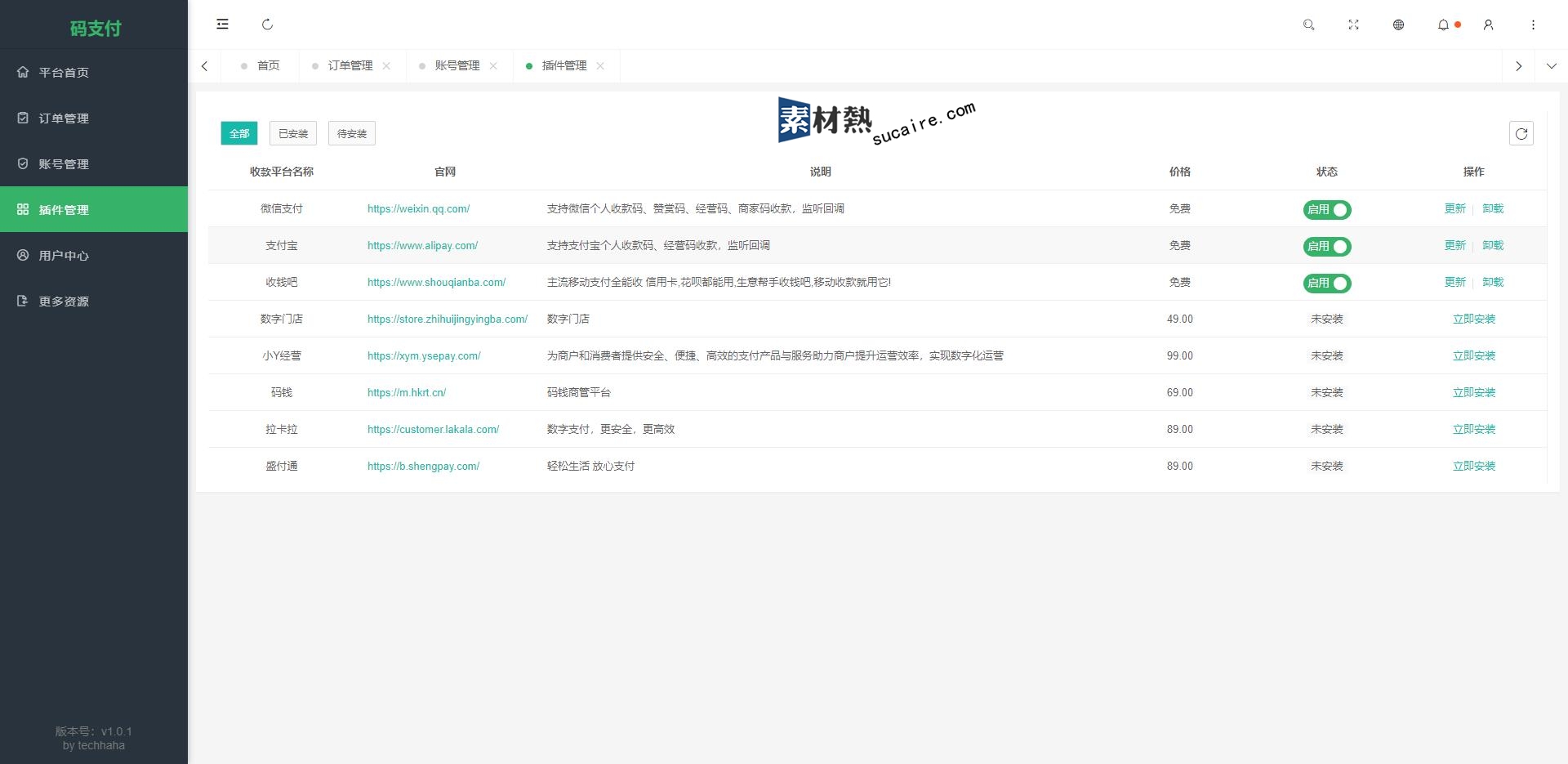
Task: Click 立即安装 for 码钱
Action: coord(1474,392)
